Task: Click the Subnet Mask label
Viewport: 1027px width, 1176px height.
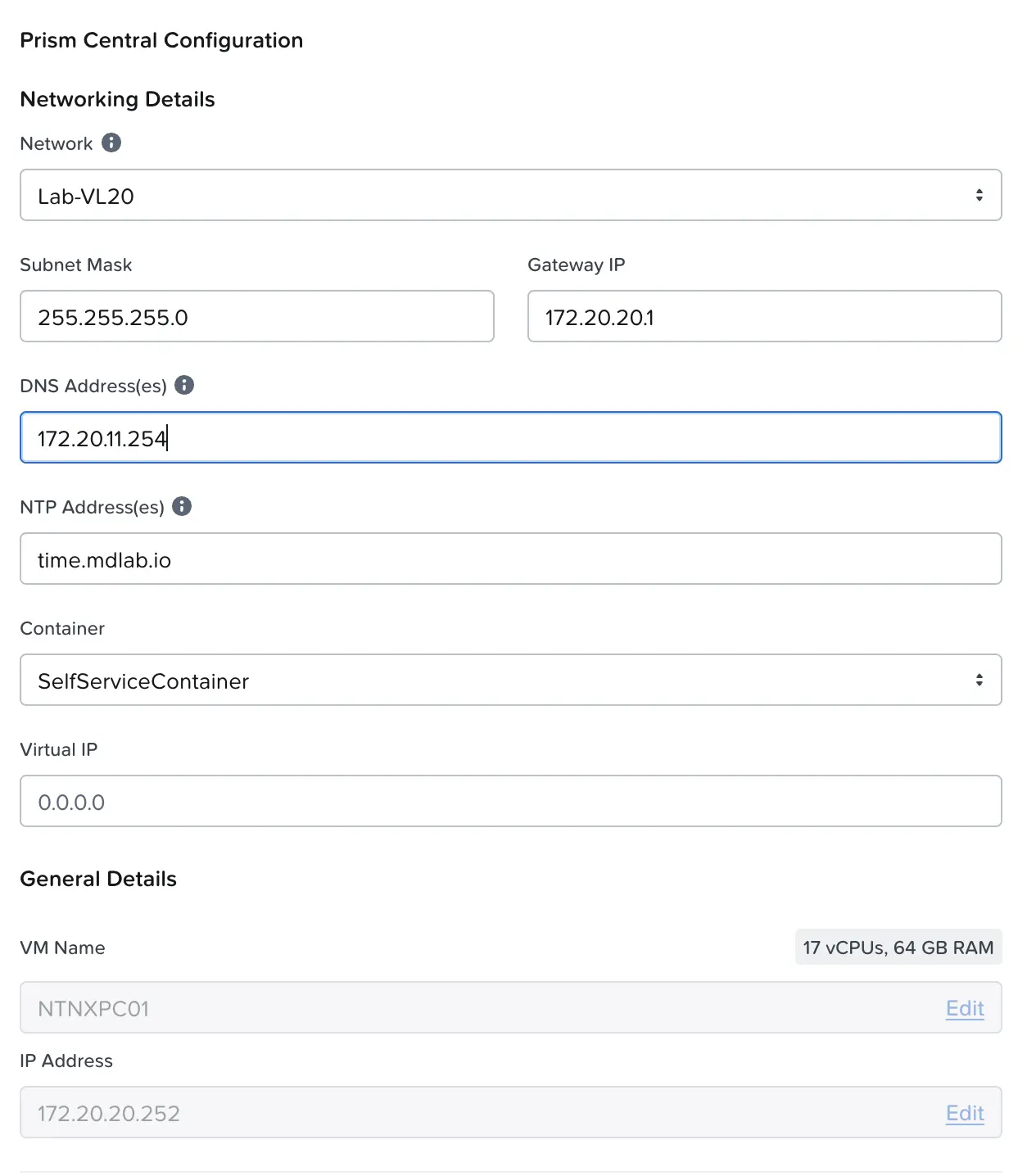Action: (76, 265)
